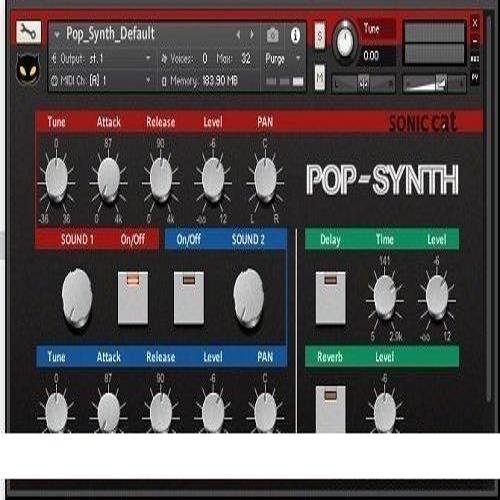Toggle Sound 2 On/Off switch
500x500 pixels.
coord(189,297)
